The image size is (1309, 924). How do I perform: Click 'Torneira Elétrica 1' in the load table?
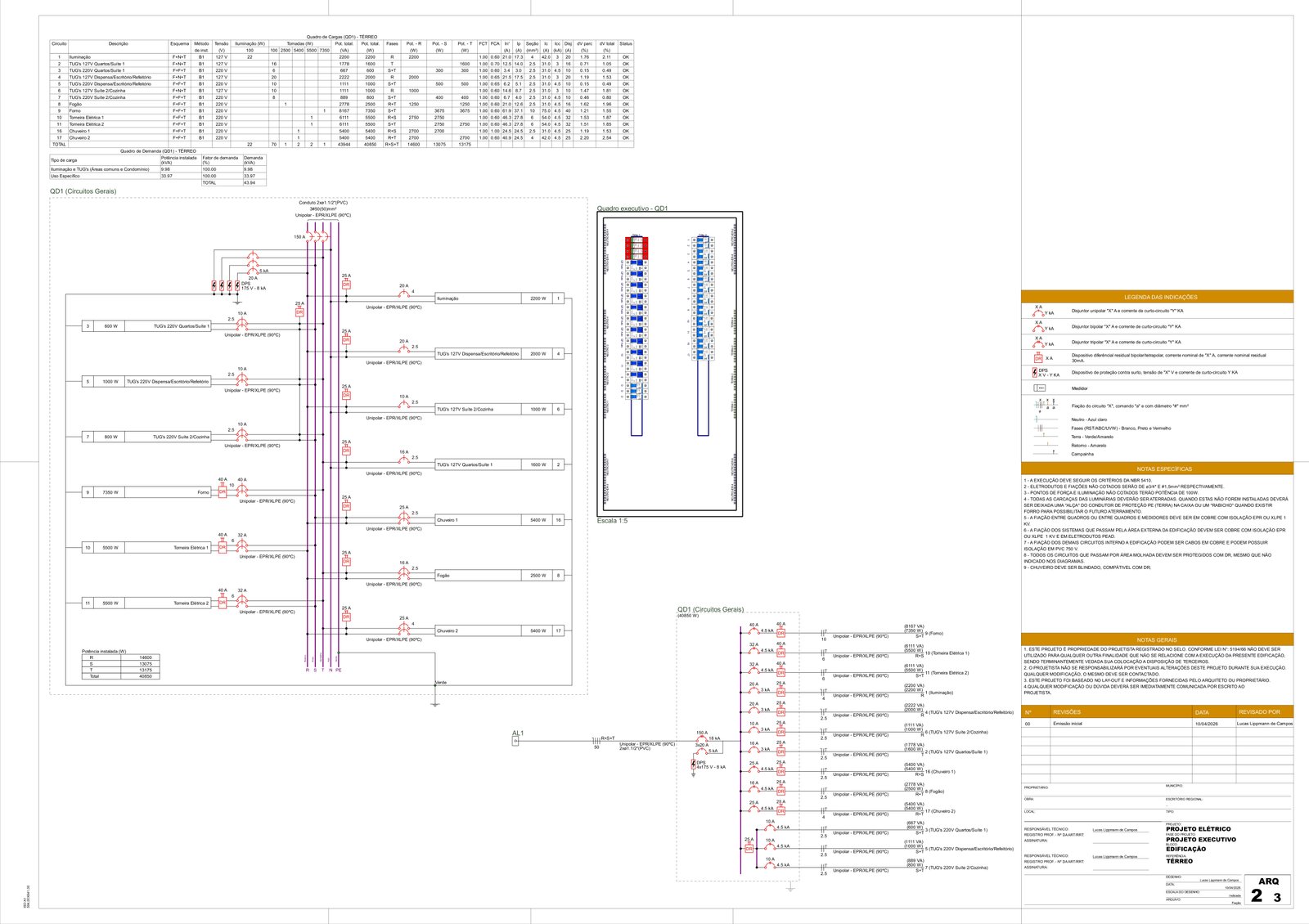pos(86,118)
